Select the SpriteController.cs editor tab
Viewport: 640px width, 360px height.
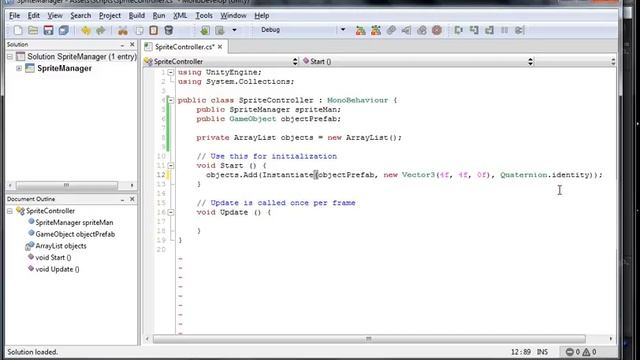click(184, 47)
